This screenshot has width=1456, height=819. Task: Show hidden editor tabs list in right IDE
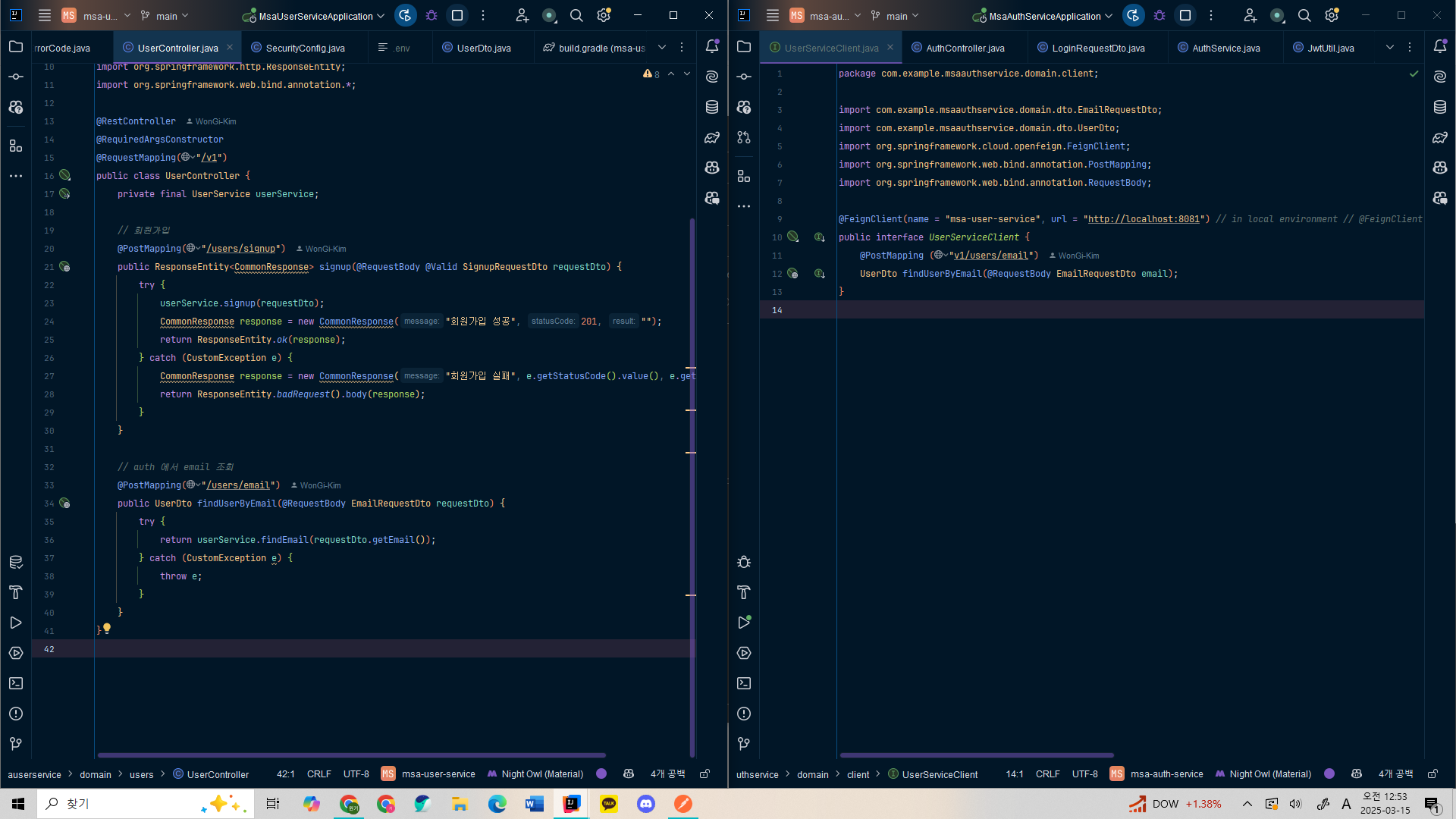pos(1389,47)
